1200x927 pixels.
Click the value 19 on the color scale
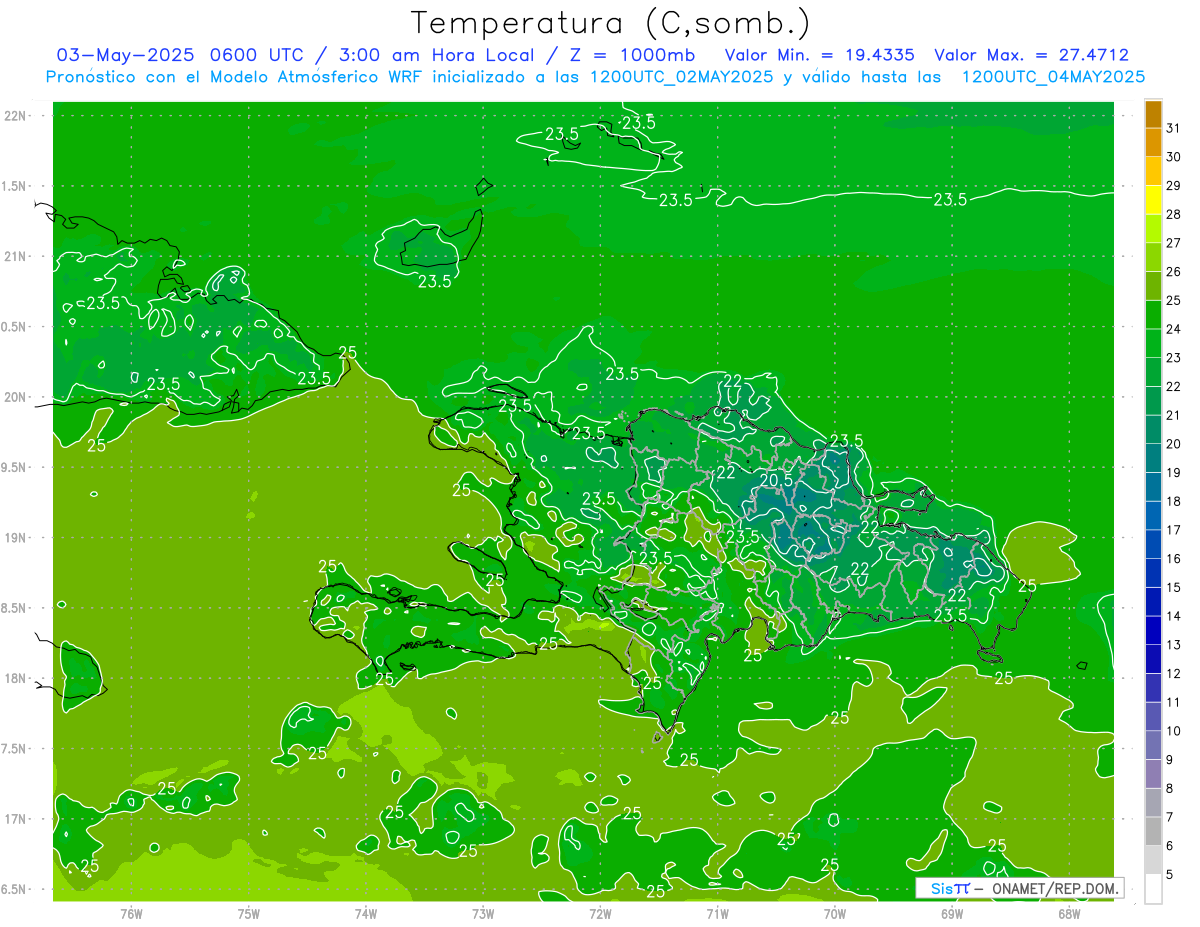pyautogui.click(x=1174, y=472)
